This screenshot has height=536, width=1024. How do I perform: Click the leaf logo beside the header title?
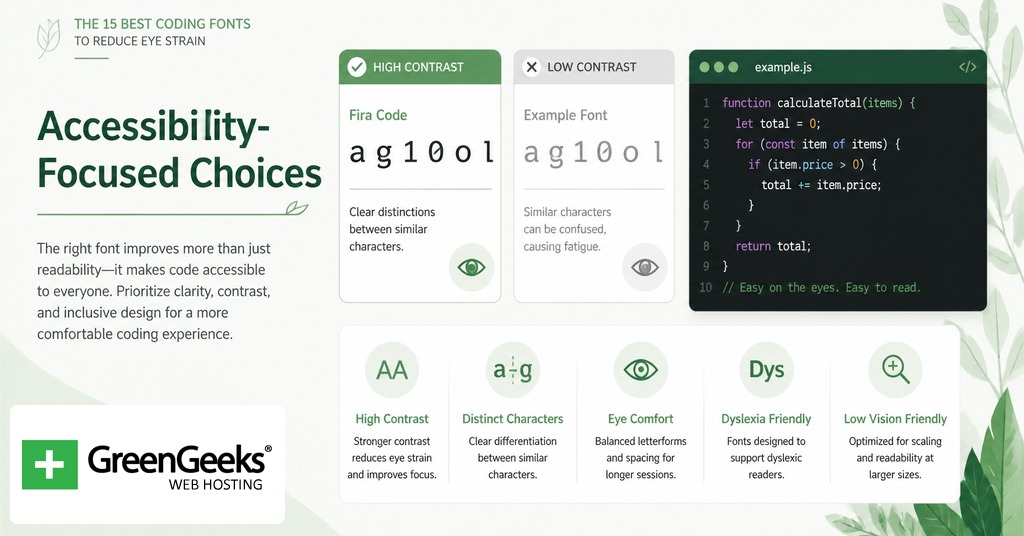click(x=48, y=38)
